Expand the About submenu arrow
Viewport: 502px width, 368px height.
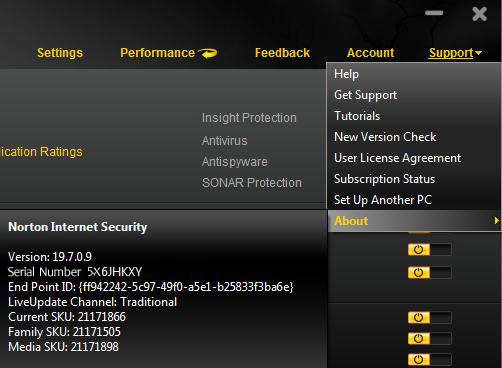(x=497, y=221)
